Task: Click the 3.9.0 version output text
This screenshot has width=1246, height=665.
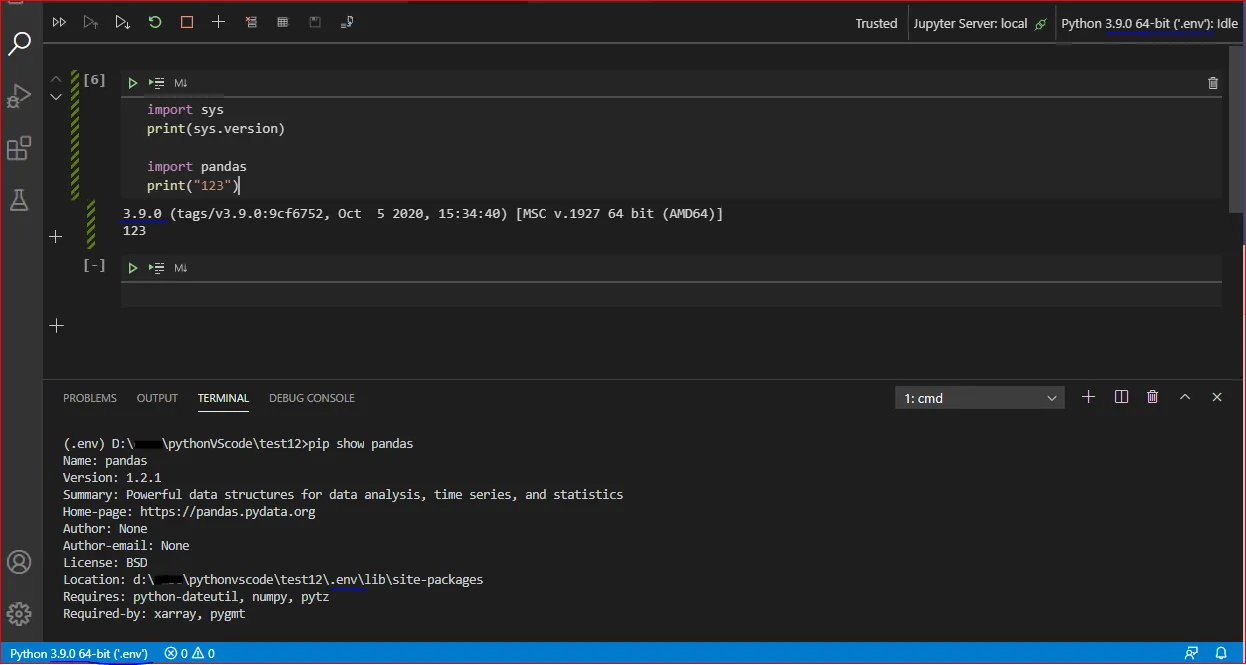Action: (141, 213)
